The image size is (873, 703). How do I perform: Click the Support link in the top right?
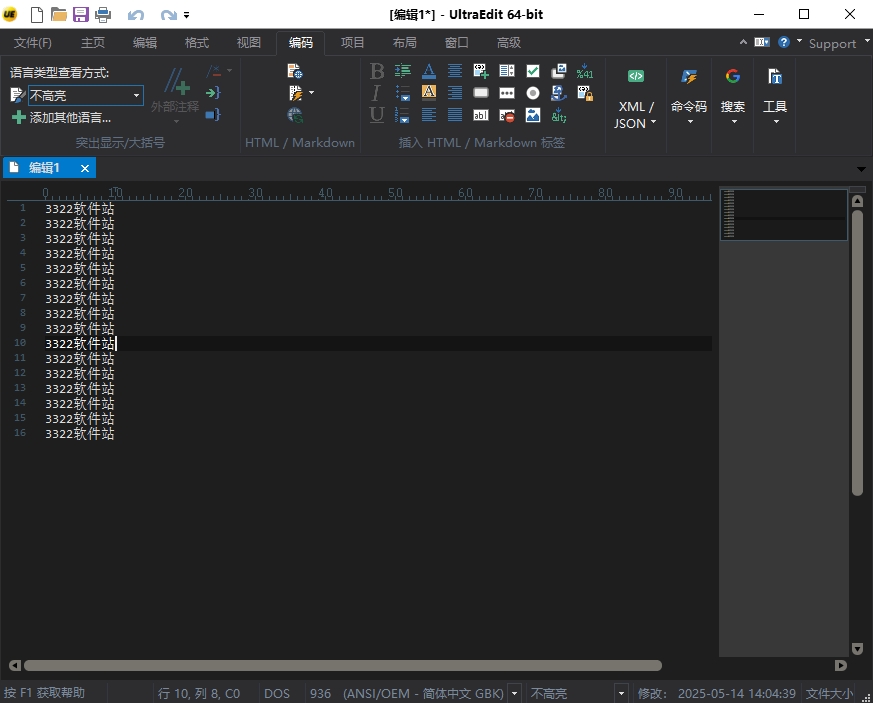tap(832, 43)
